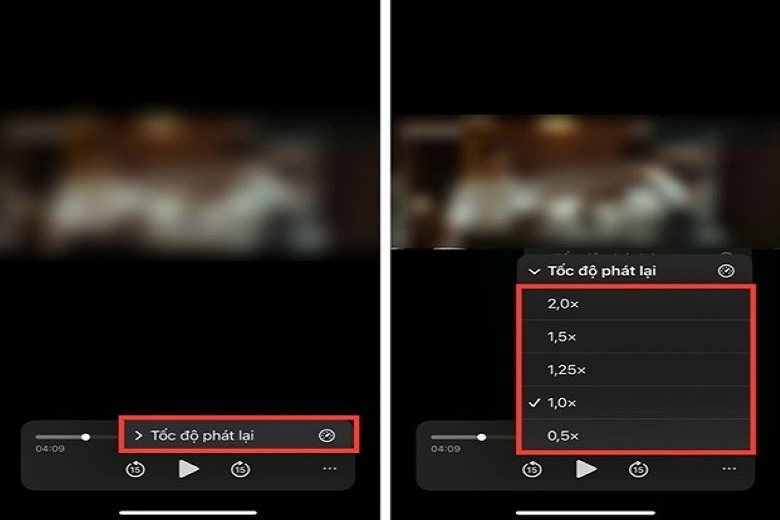Skip forward 15 seconds in right player

(x=638, y=469)
